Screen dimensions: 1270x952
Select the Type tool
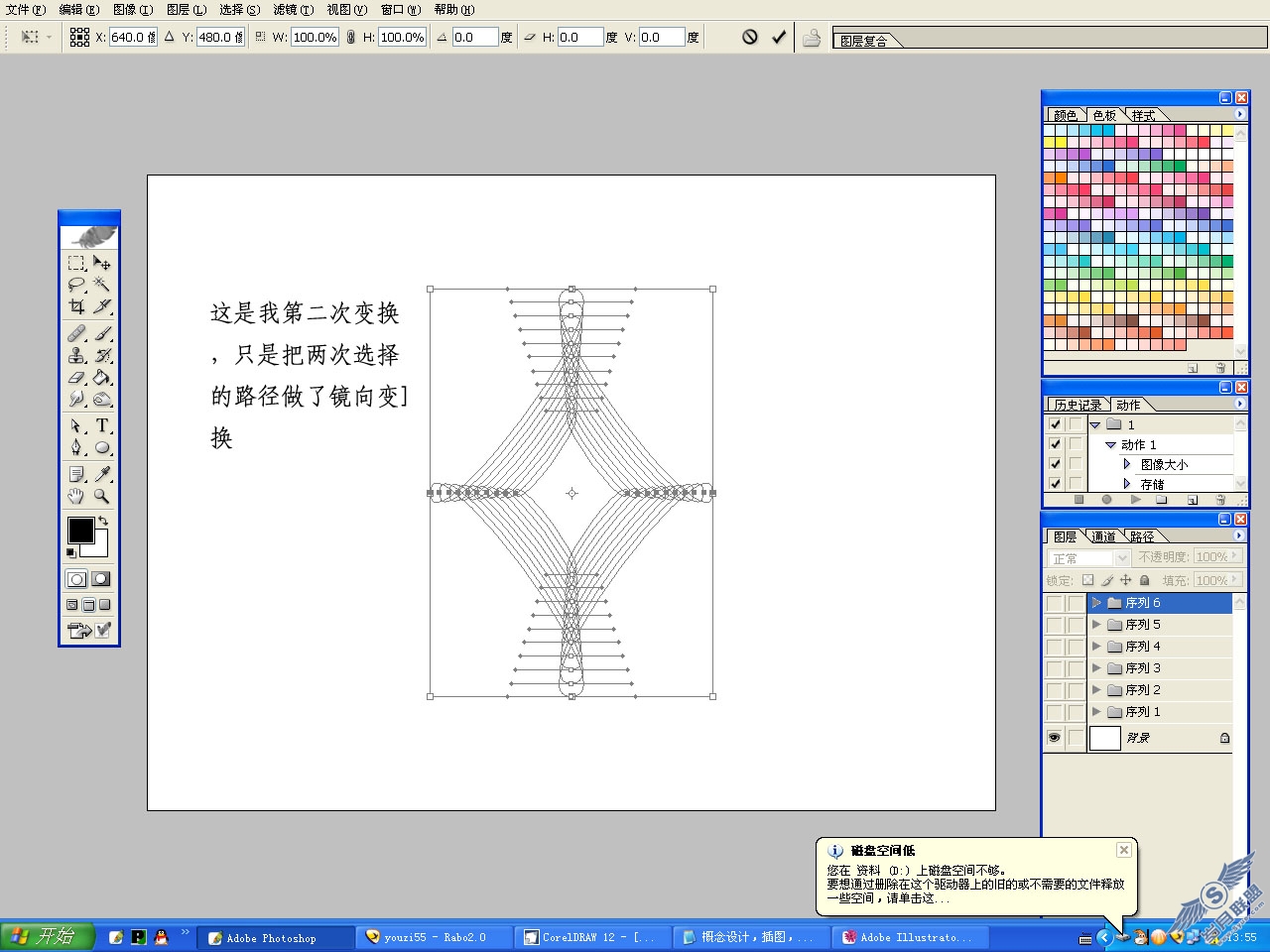102,425
